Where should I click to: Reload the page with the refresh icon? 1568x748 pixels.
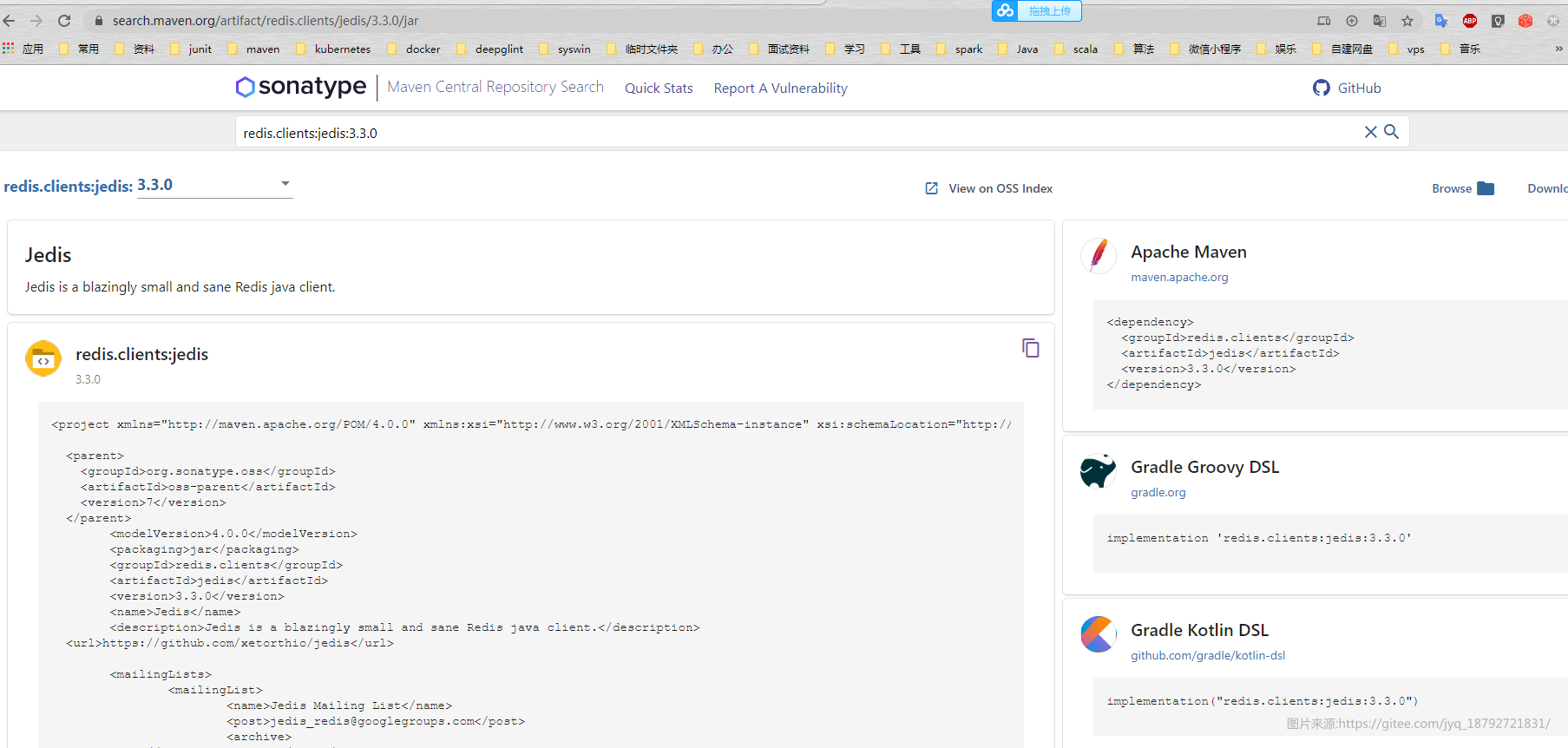pyautogui.click(x=64, y=20)
